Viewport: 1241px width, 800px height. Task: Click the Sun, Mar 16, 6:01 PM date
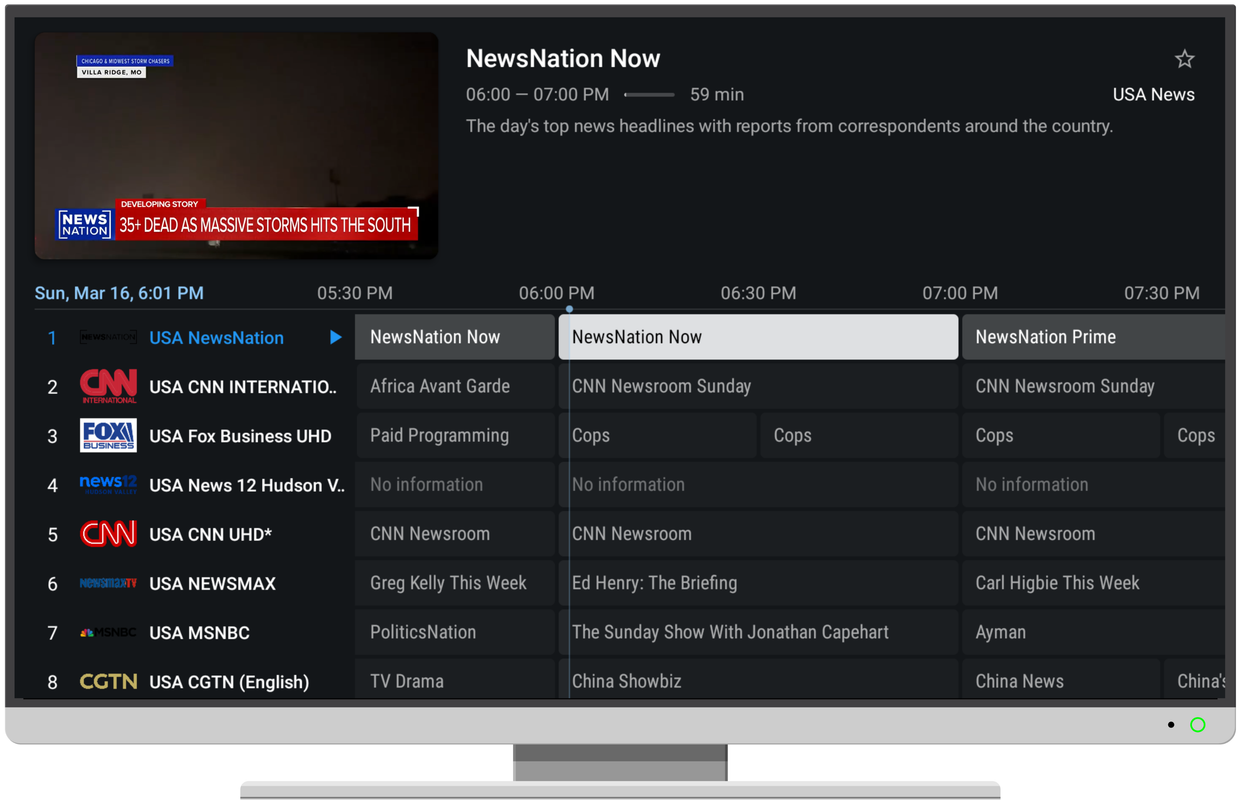pyautogui.click(x=119, y=293)
